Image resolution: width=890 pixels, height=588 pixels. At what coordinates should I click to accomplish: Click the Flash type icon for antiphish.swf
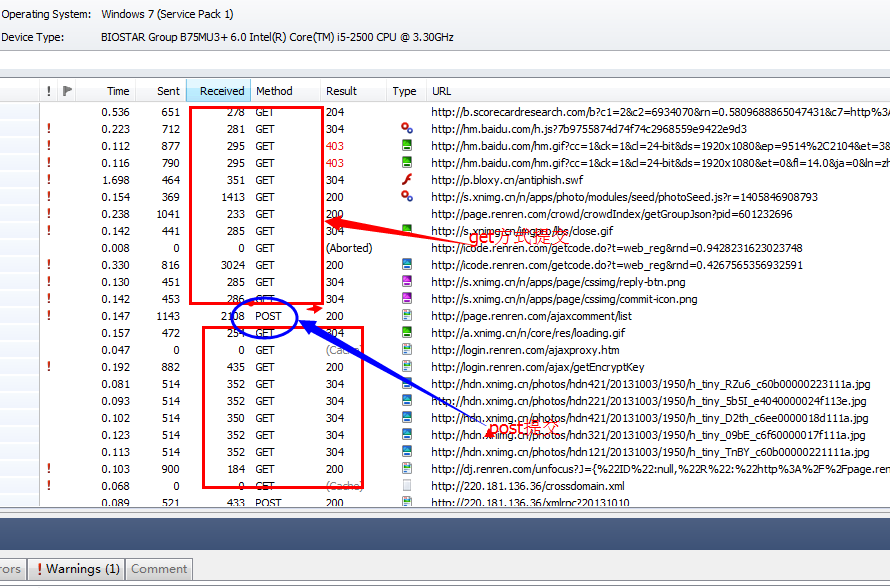pos(406,180)
